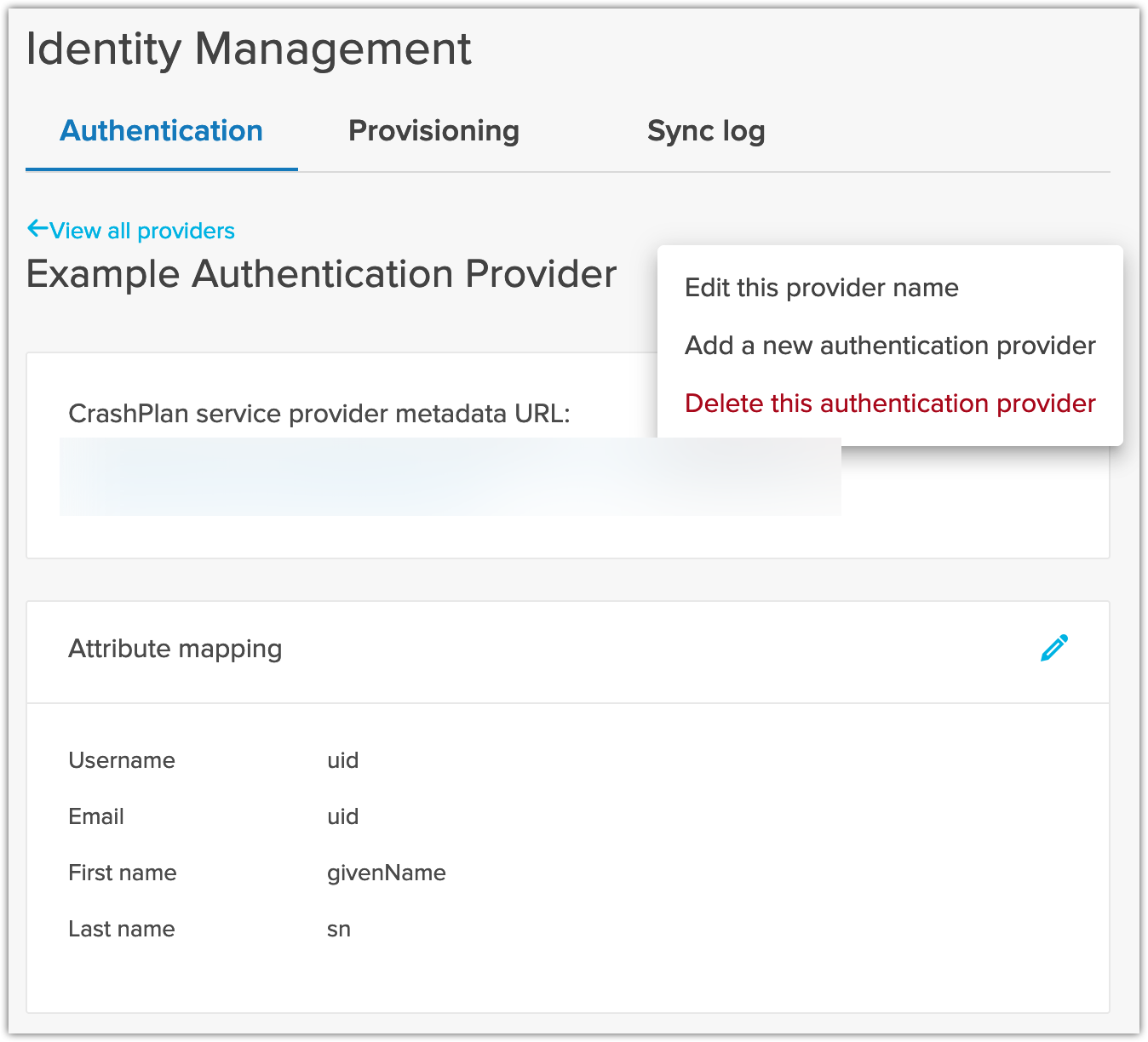Click the Last name attribute label

click(x=122, y=929)
